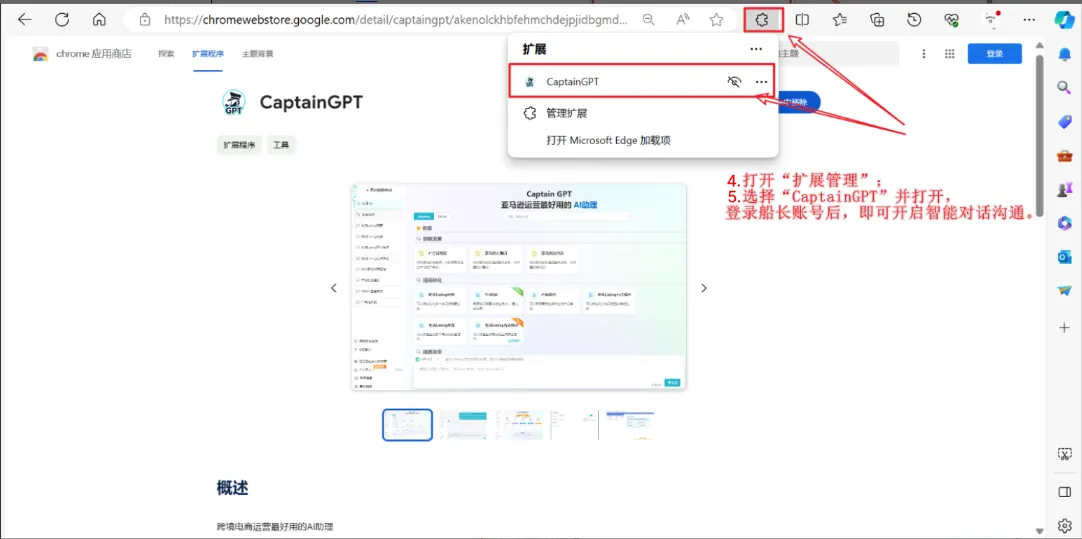Click the chrome 应用商店 logo
The image size is (1082, 539).
pyautogui.click(x=81, y=54)
